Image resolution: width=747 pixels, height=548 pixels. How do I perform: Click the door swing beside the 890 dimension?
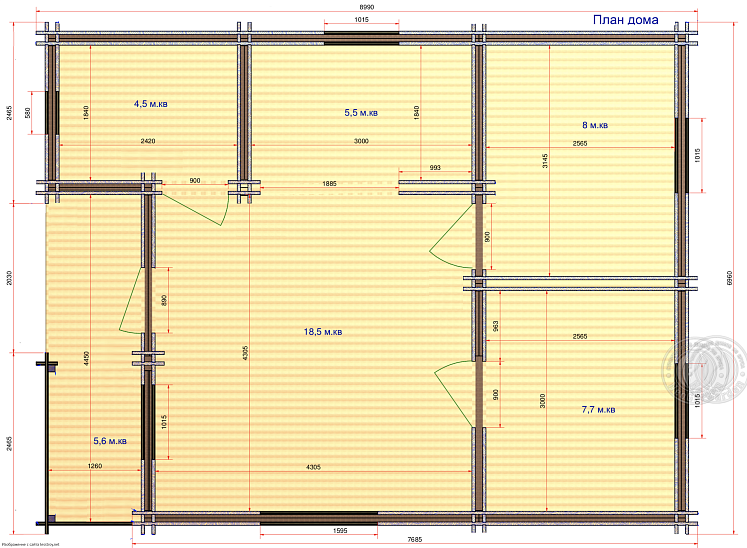click(134, 300)
